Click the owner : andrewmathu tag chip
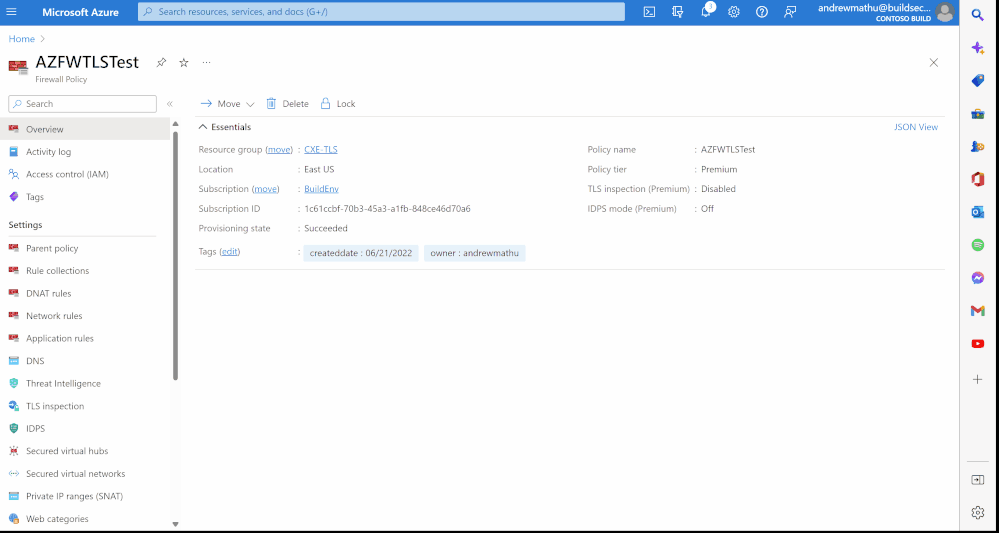The image size is (999, 533). pos(475,253)
